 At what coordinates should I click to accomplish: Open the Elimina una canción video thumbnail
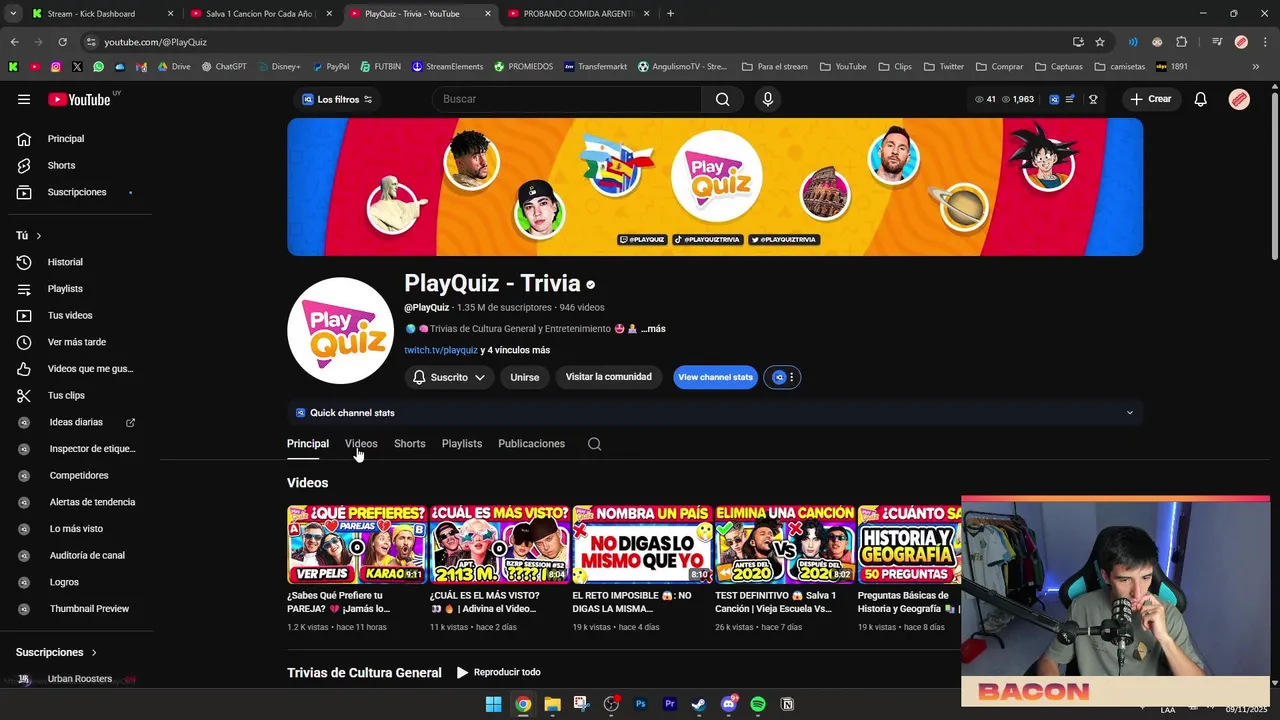pyautogui.click(x=785, y=544)
